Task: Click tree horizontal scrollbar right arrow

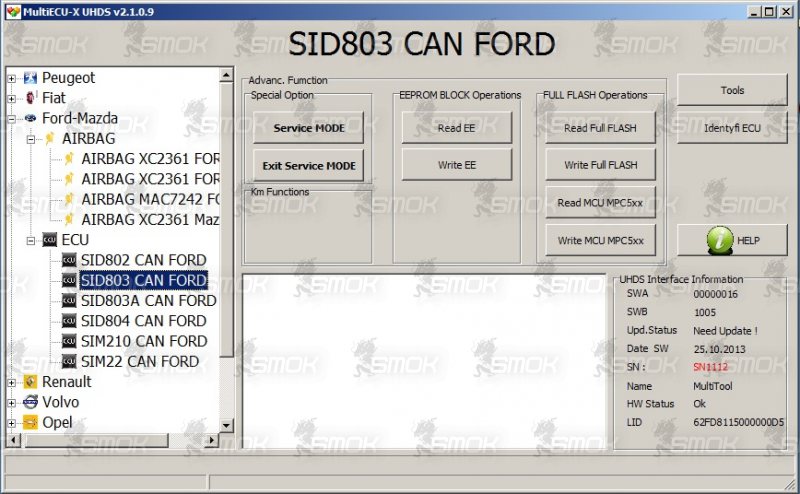Action: coord(212,439)
